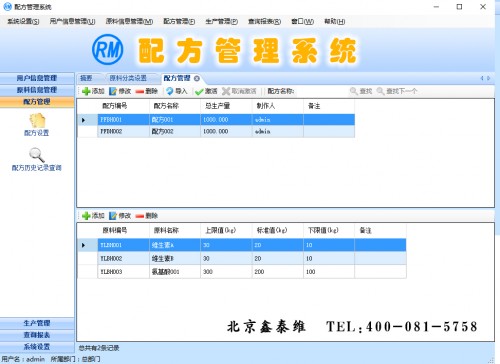The width and height of the screenshot is (500, 364).
Task: Sort by the 配方名称 column header
Action: (175, 106)
